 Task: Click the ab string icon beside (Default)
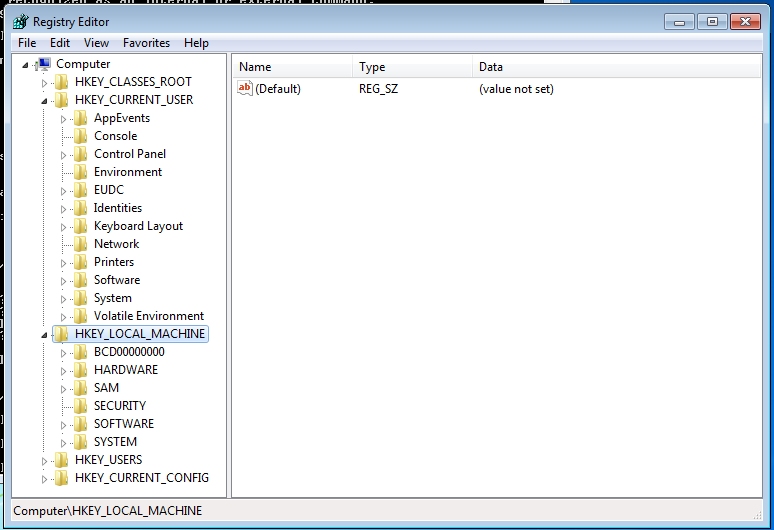[x=245, y=88]
